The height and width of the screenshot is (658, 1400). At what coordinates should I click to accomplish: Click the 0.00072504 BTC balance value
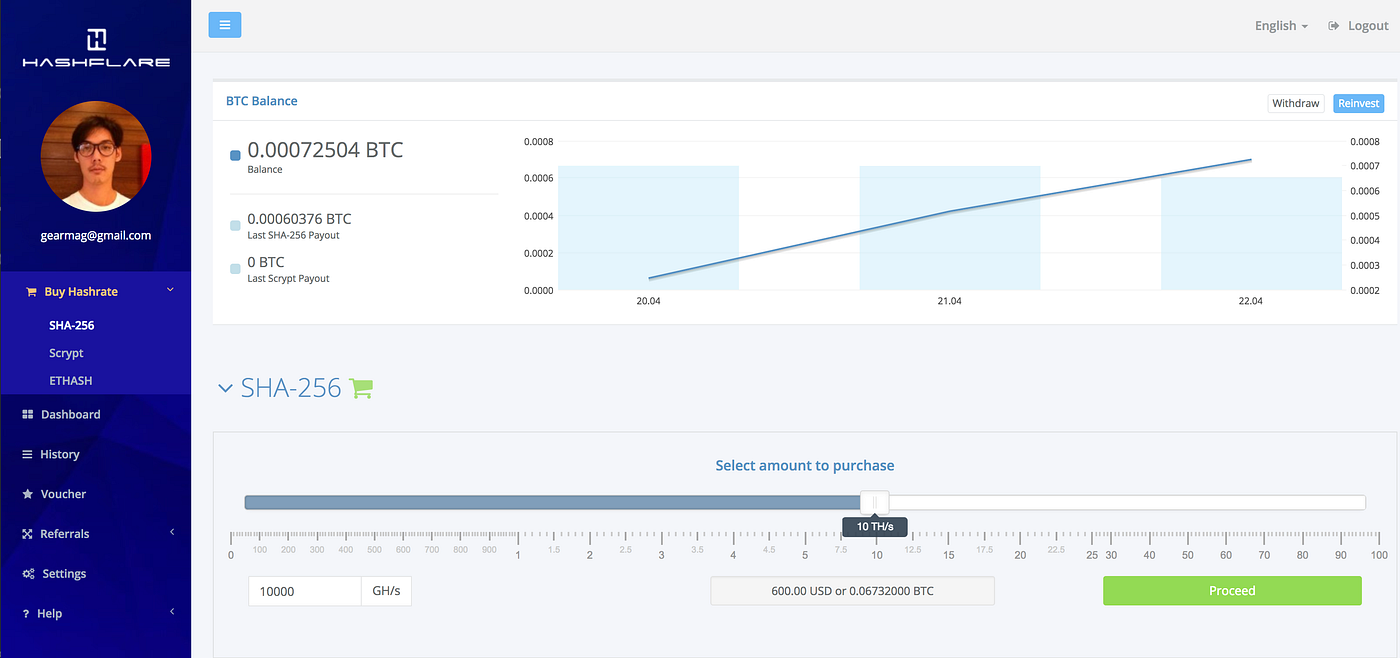click(325, 150)
